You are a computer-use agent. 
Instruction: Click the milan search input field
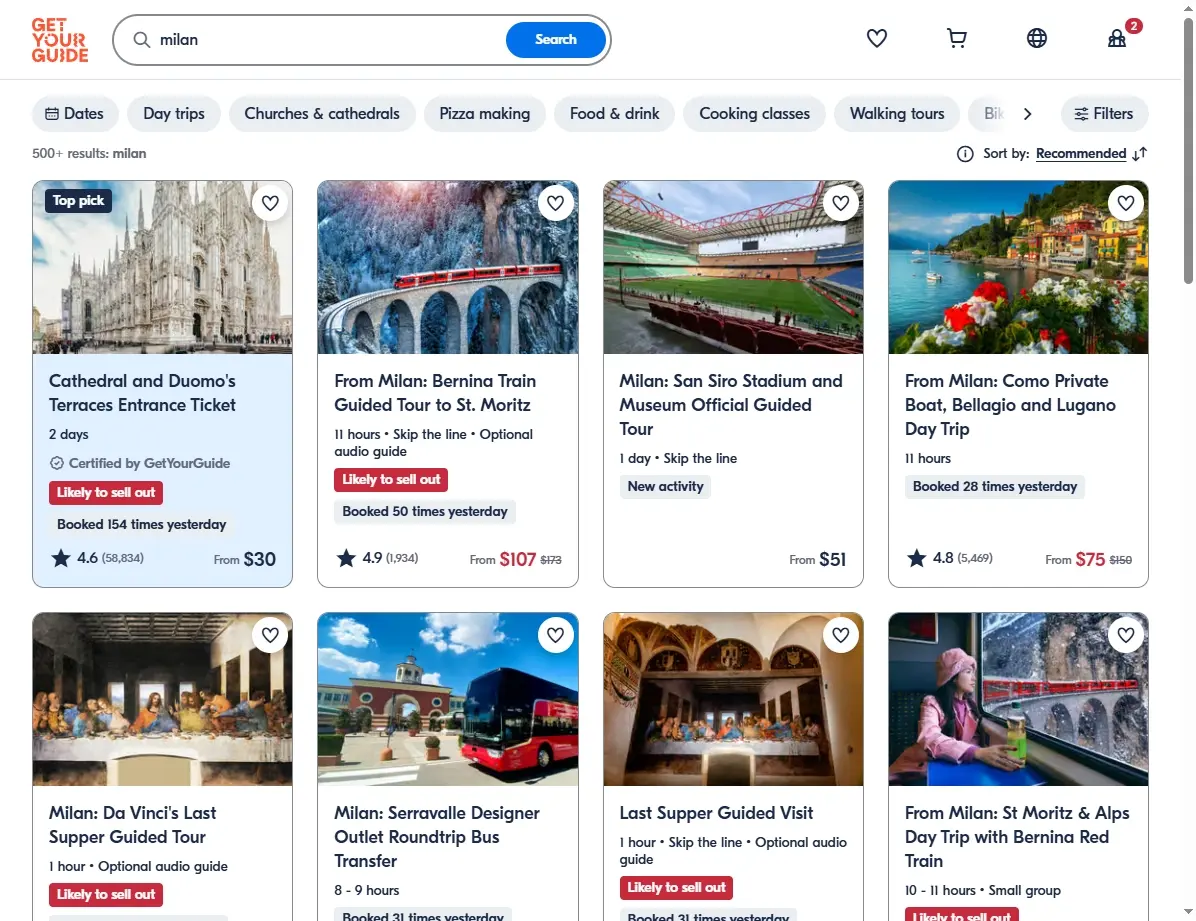(x=328, y=40)
